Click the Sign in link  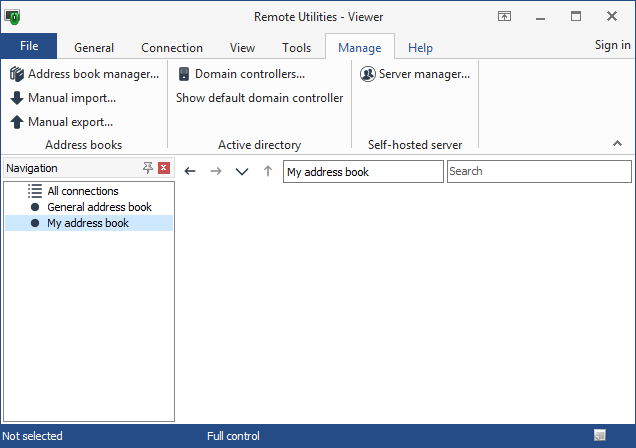612,45
